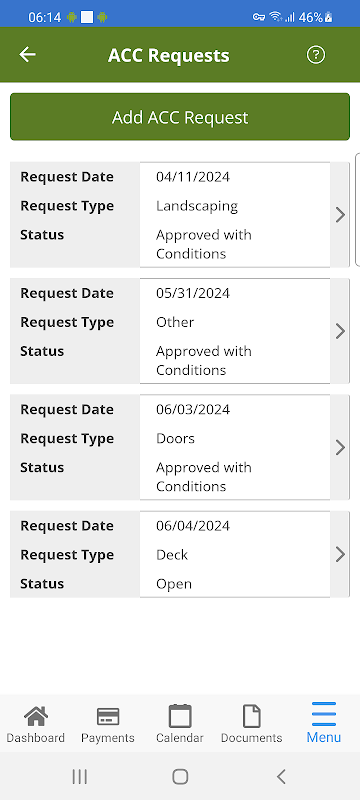Expand the Landscaping request chevron

340,215
